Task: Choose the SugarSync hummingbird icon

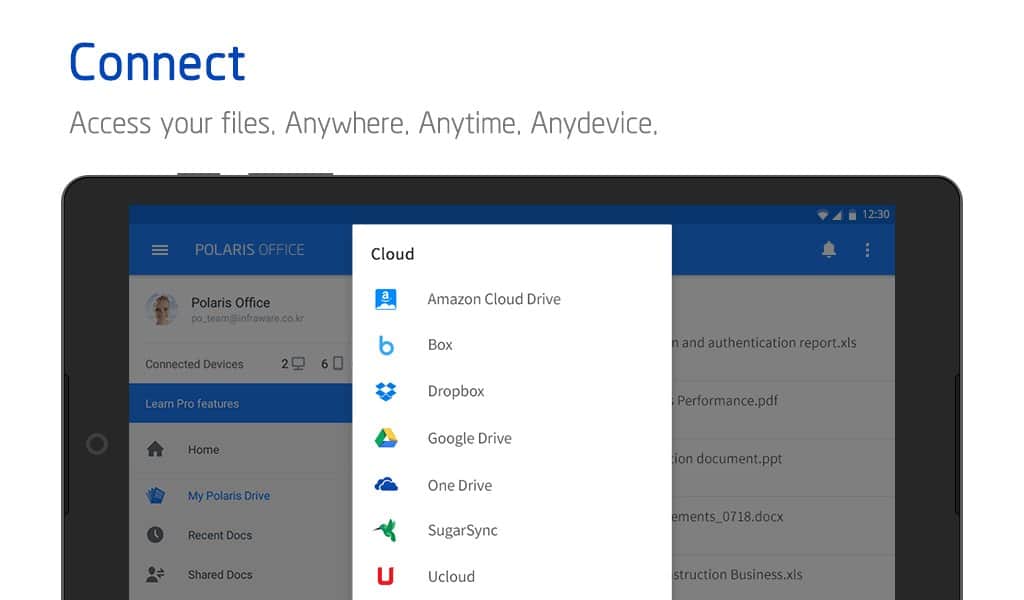Action: (x=386, y=530)
